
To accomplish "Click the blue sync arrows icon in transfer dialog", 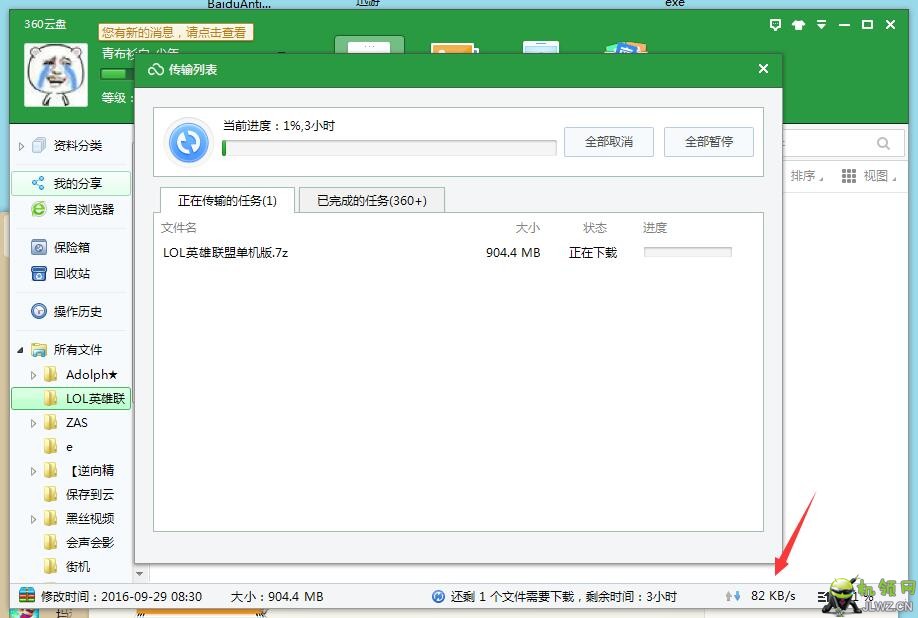I will click(x=189, y=142).
